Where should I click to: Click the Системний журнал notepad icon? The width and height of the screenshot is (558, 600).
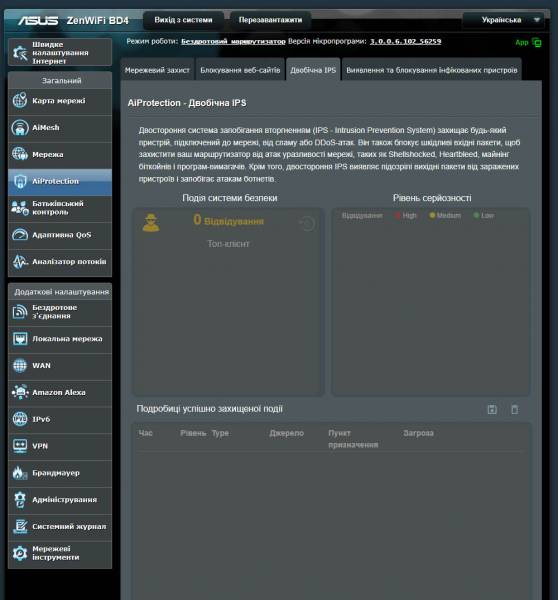(20, 527)
